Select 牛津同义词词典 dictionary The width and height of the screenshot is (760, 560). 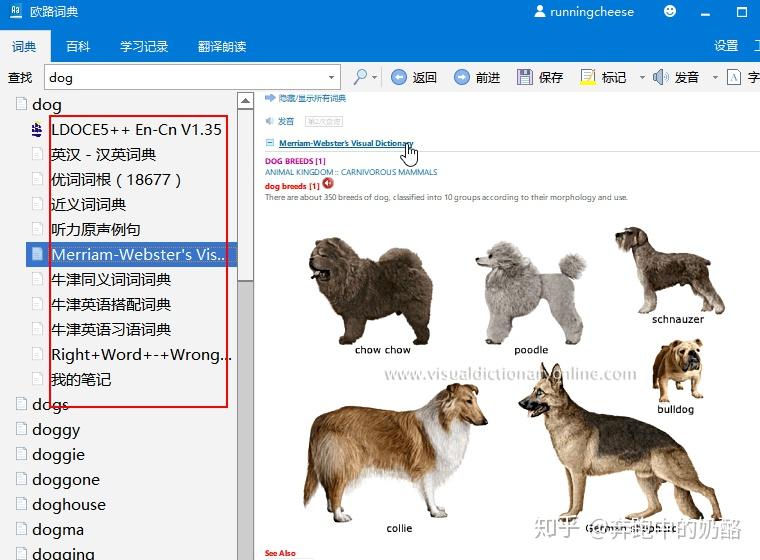click(111, 280)
